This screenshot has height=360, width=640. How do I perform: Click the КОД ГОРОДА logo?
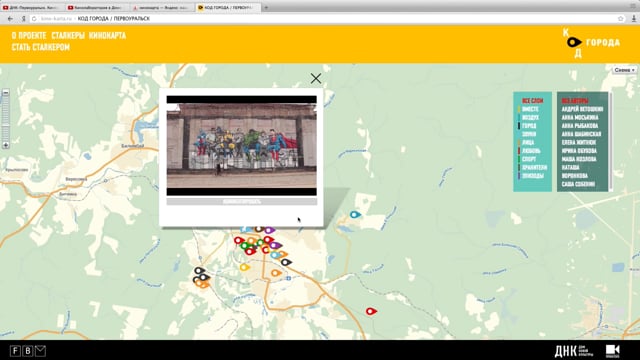pos(591,42)
